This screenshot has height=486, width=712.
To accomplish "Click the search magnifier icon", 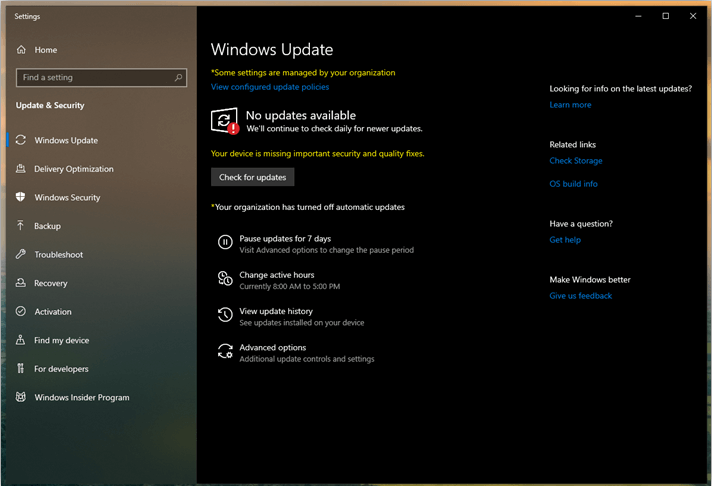I will (x=179, y=77).
